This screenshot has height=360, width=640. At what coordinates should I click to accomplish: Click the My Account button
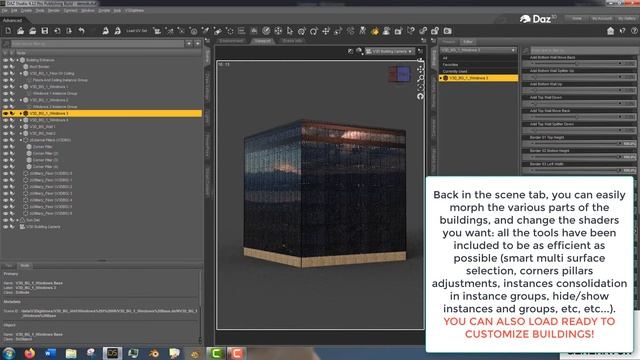tap(602, 19)
